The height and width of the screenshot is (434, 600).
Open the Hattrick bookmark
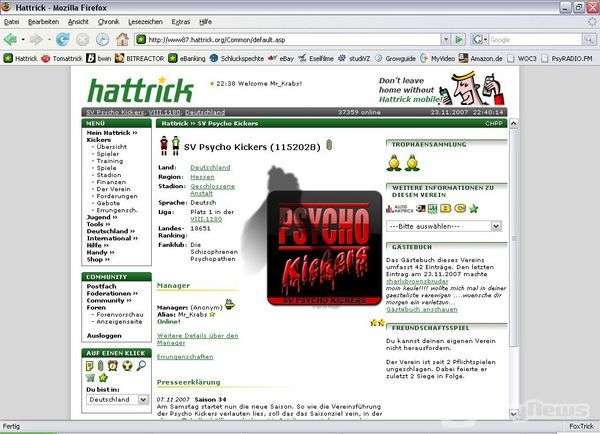coord(21,59)
